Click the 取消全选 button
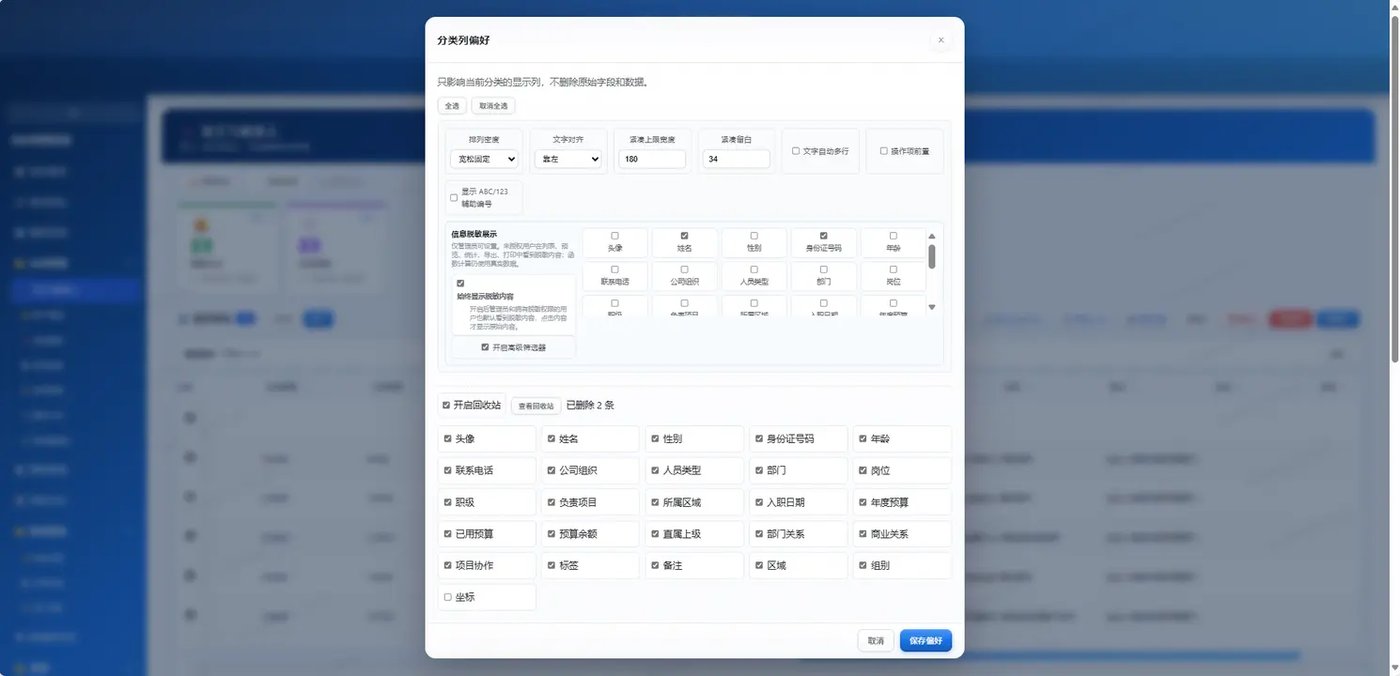This screenshot has height=676, width=1400. tap(493, 106)
